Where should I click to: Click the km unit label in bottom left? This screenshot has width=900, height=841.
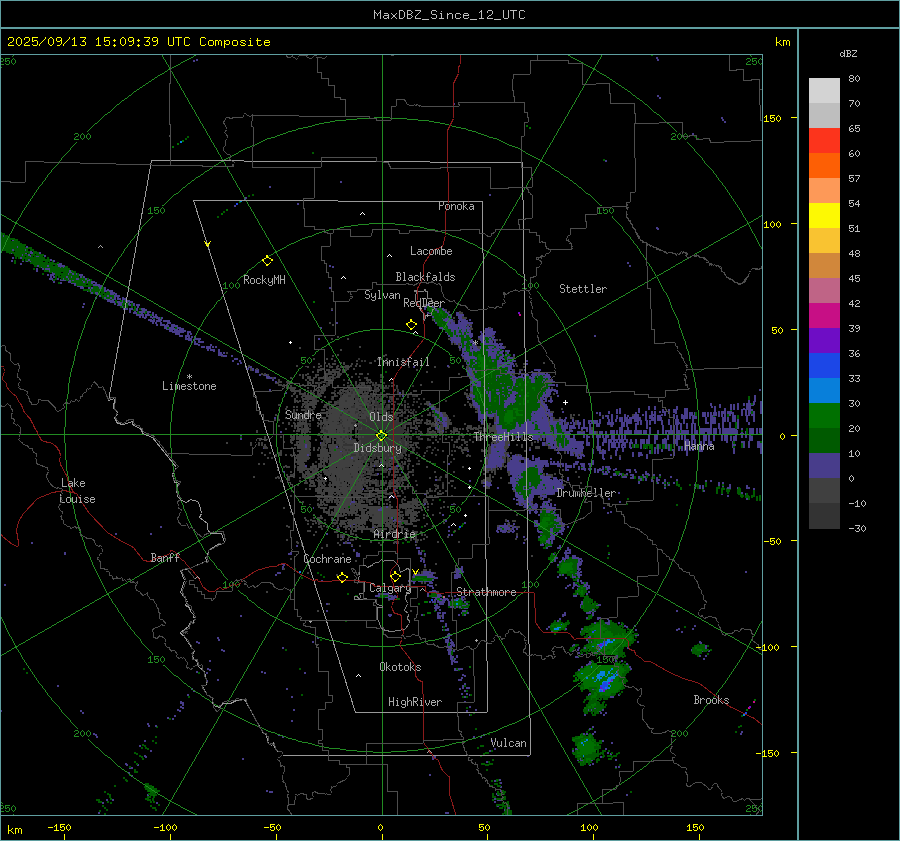(x=14, y=830)
